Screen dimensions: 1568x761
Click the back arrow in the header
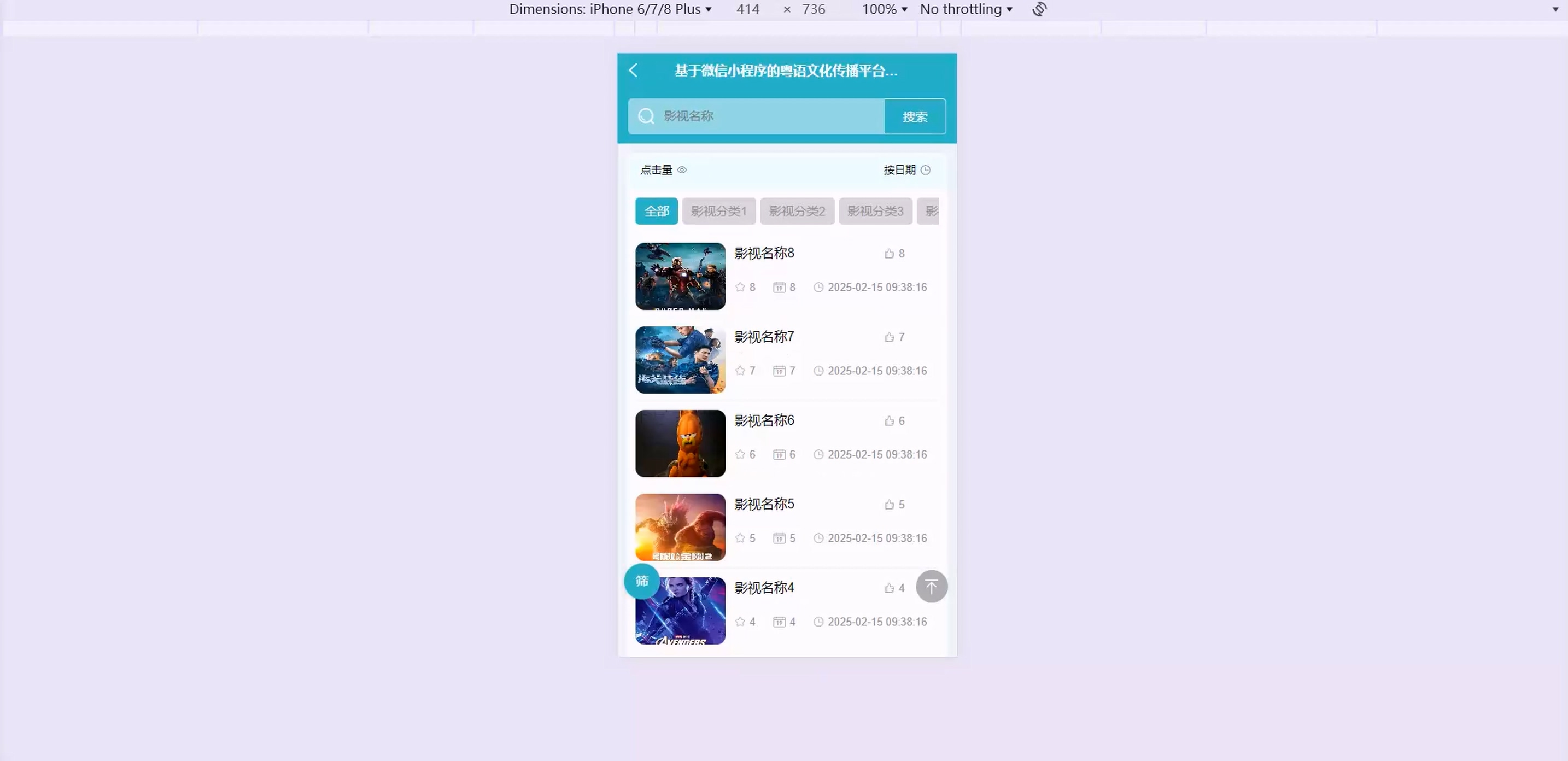(633, 71)
